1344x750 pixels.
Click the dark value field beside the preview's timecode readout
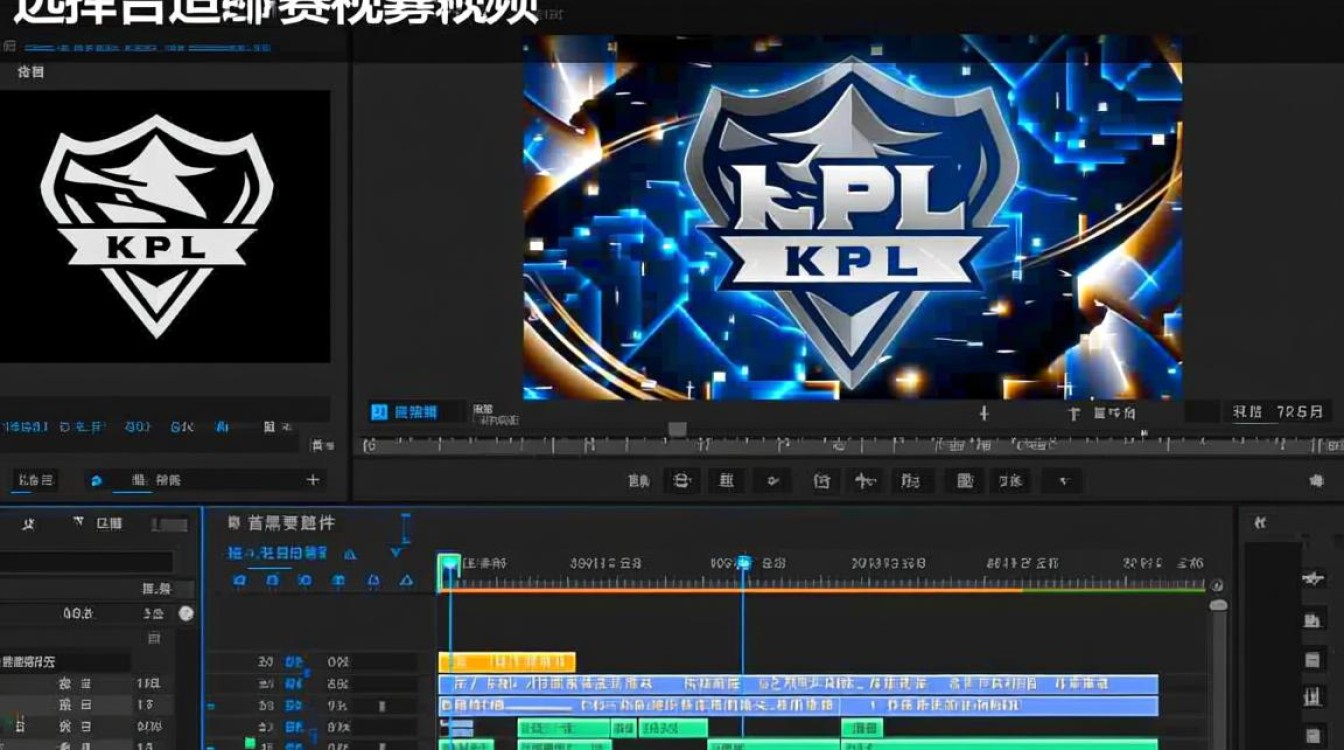click(x=1202, y=412)
